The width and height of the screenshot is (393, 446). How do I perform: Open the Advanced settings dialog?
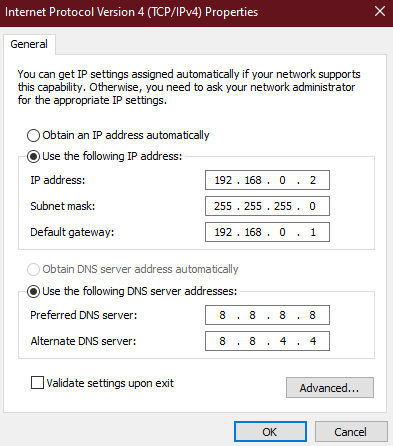(330, 388)
